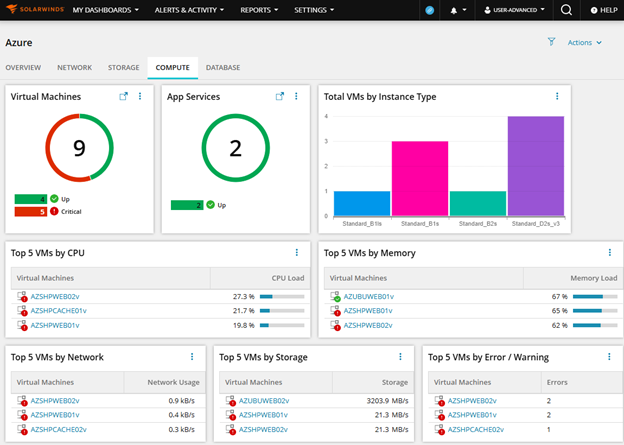
Task: Click the SolarWinds logo
Action: coord(35,9)
